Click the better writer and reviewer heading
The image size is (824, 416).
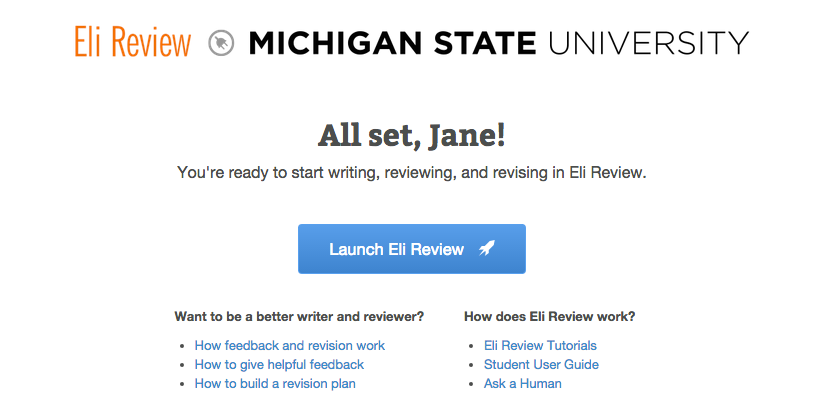point(299,317)
